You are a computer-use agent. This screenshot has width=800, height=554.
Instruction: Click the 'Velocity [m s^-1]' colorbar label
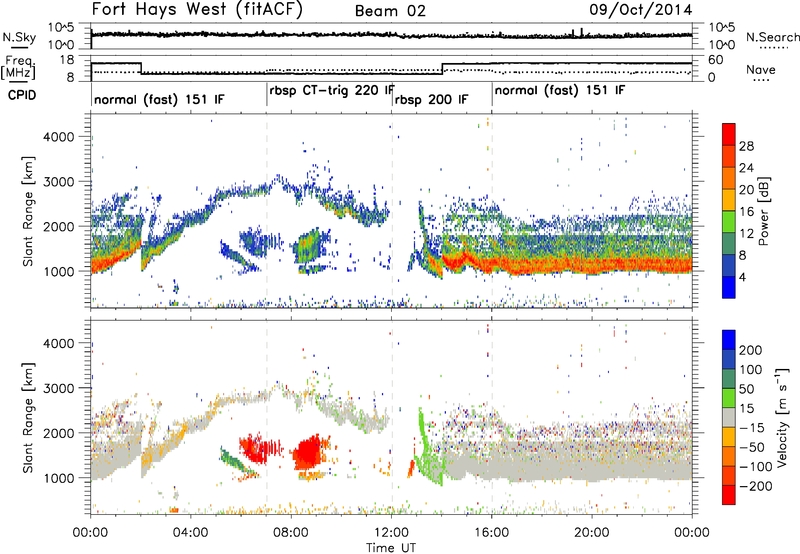pos(782,417)
